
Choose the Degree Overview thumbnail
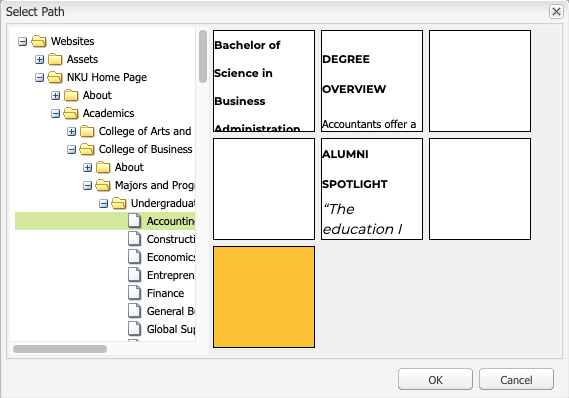pos(372,81)
